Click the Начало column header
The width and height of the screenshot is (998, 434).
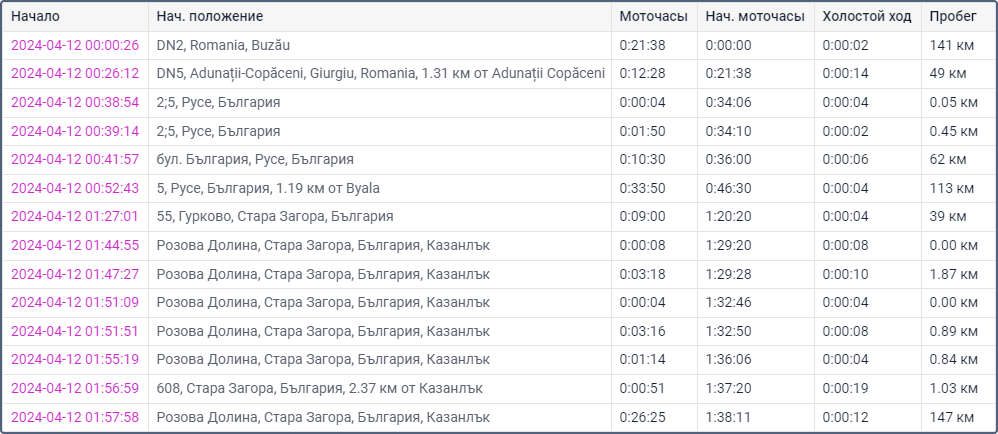[x=36, y=17]
